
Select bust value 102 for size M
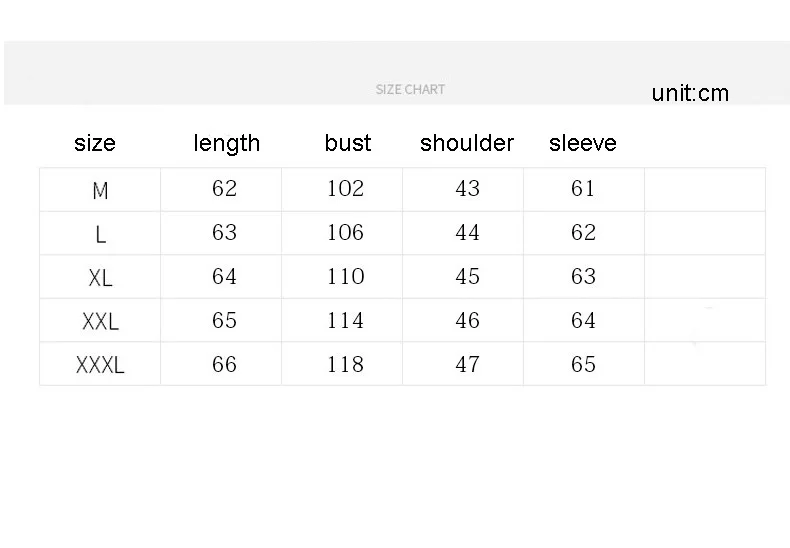(346, 189)
